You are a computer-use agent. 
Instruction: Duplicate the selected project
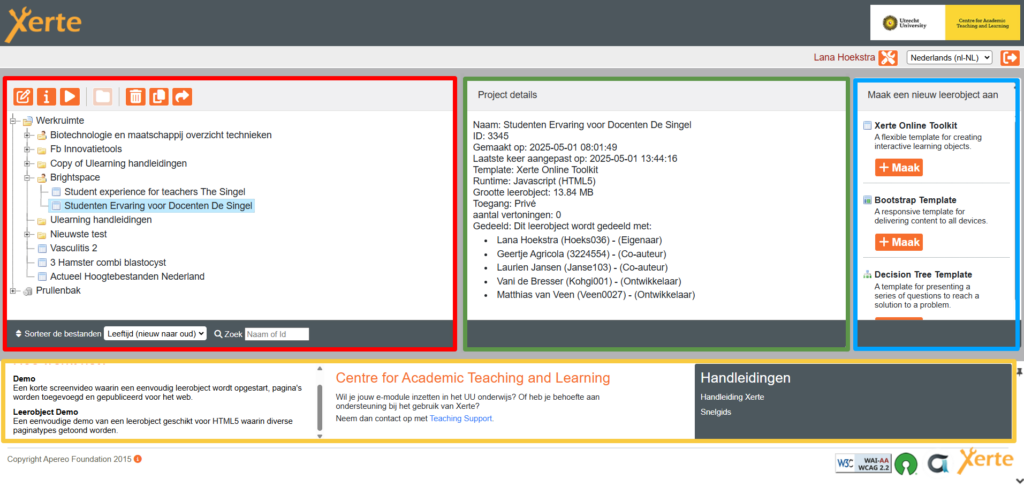point(159,97)
